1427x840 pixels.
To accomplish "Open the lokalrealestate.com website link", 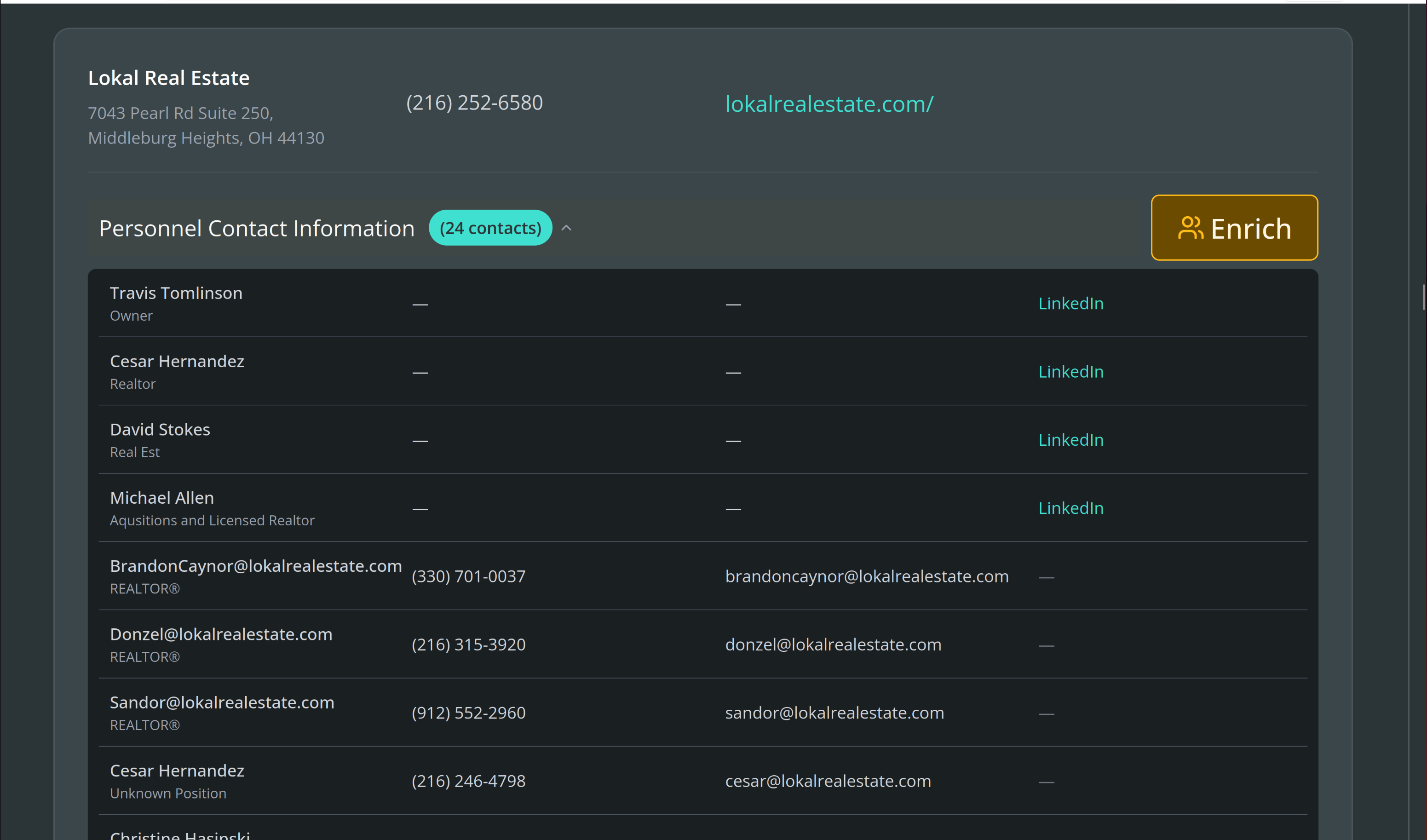I will click(x=829, y=104).
